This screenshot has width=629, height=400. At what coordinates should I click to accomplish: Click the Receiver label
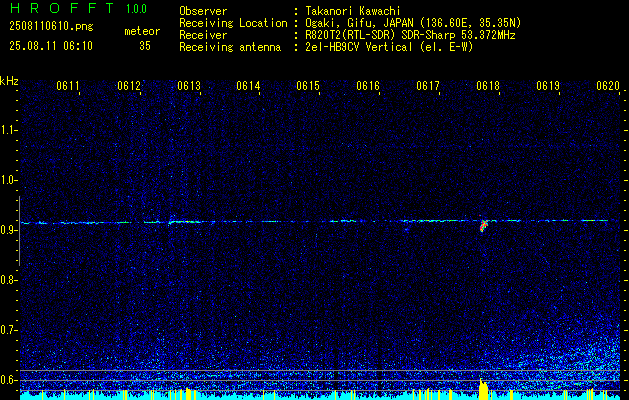pyautogui.click(x=203, y=35)
